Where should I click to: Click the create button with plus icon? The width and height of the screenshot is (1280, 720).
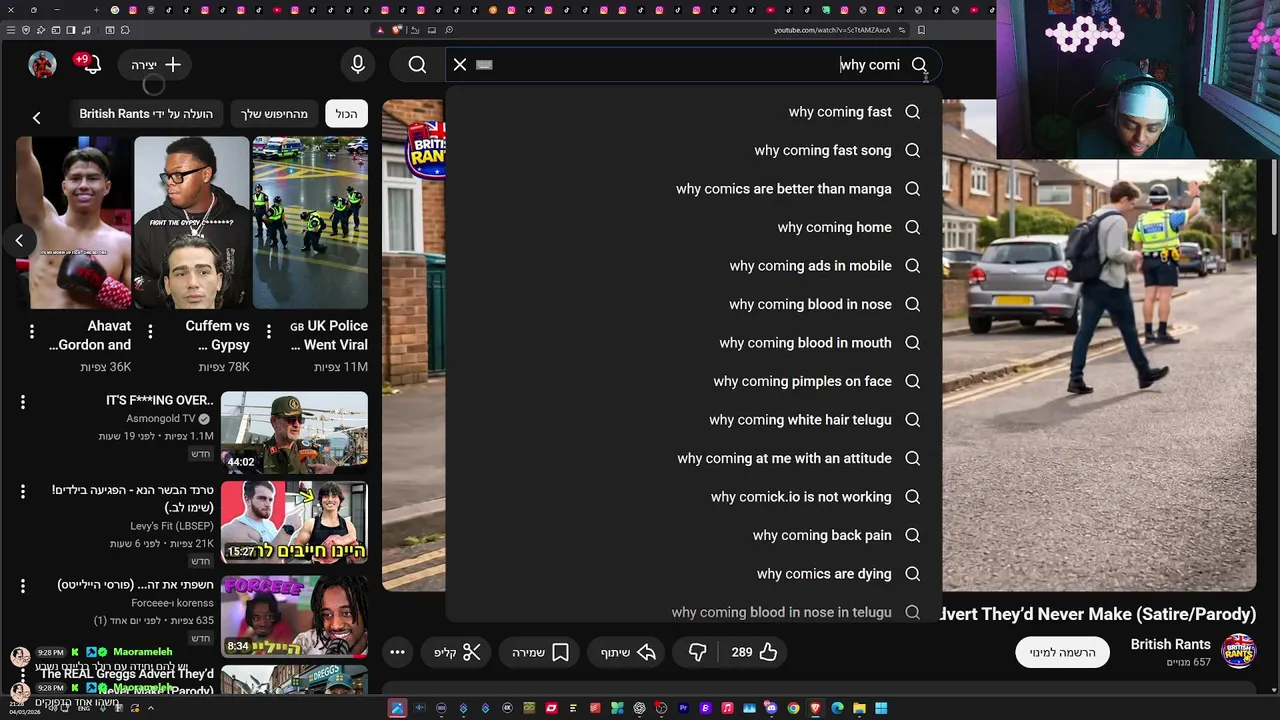click(x=156, y=65)
